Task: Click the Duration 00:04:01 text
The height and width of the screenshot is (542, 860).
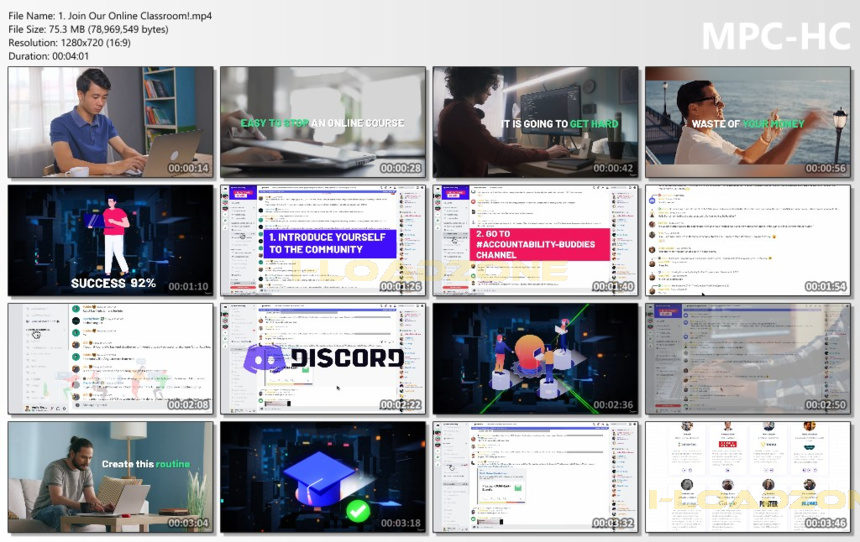Action: (x=48, y=56)
